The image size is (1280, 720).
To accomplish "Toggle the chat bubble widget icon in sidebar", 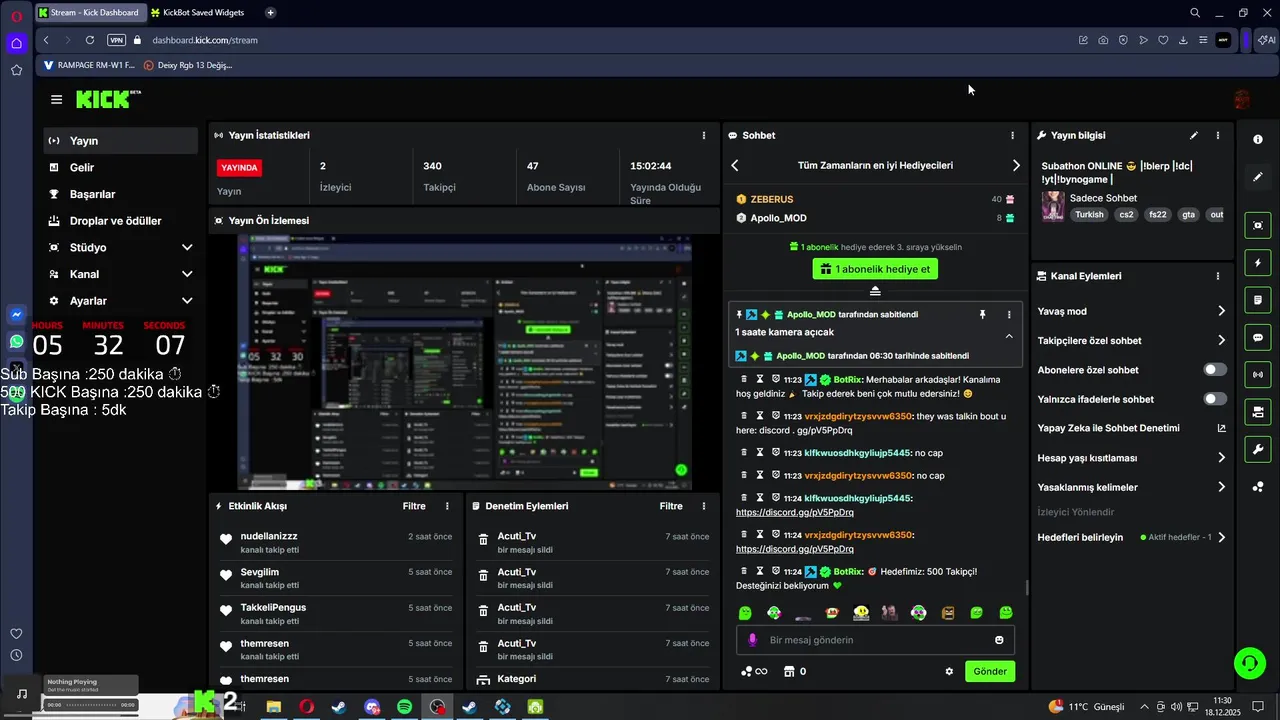I will point(1258,338).
